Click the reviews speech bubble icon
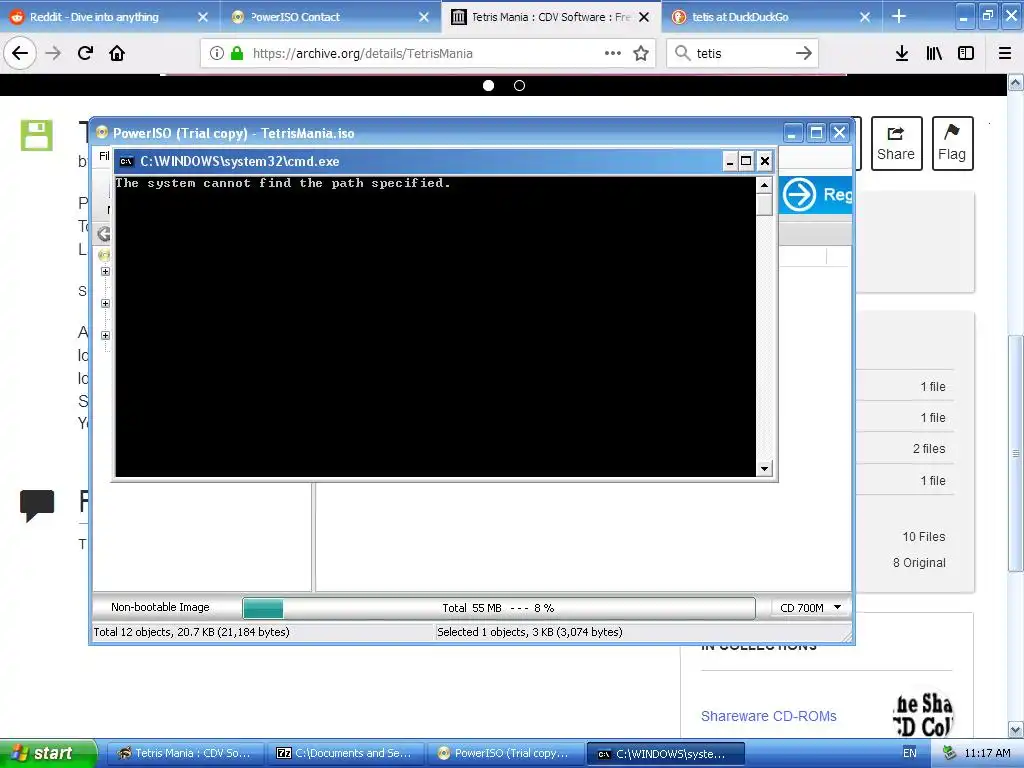Viewport: 1024px width, 768px height. point(37,505)
